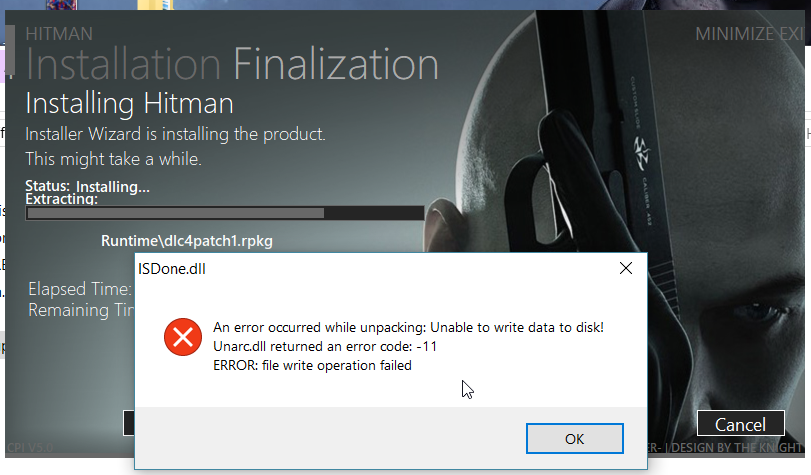
Task: Click the unable to write data message
Action: [x=408, y=328]
